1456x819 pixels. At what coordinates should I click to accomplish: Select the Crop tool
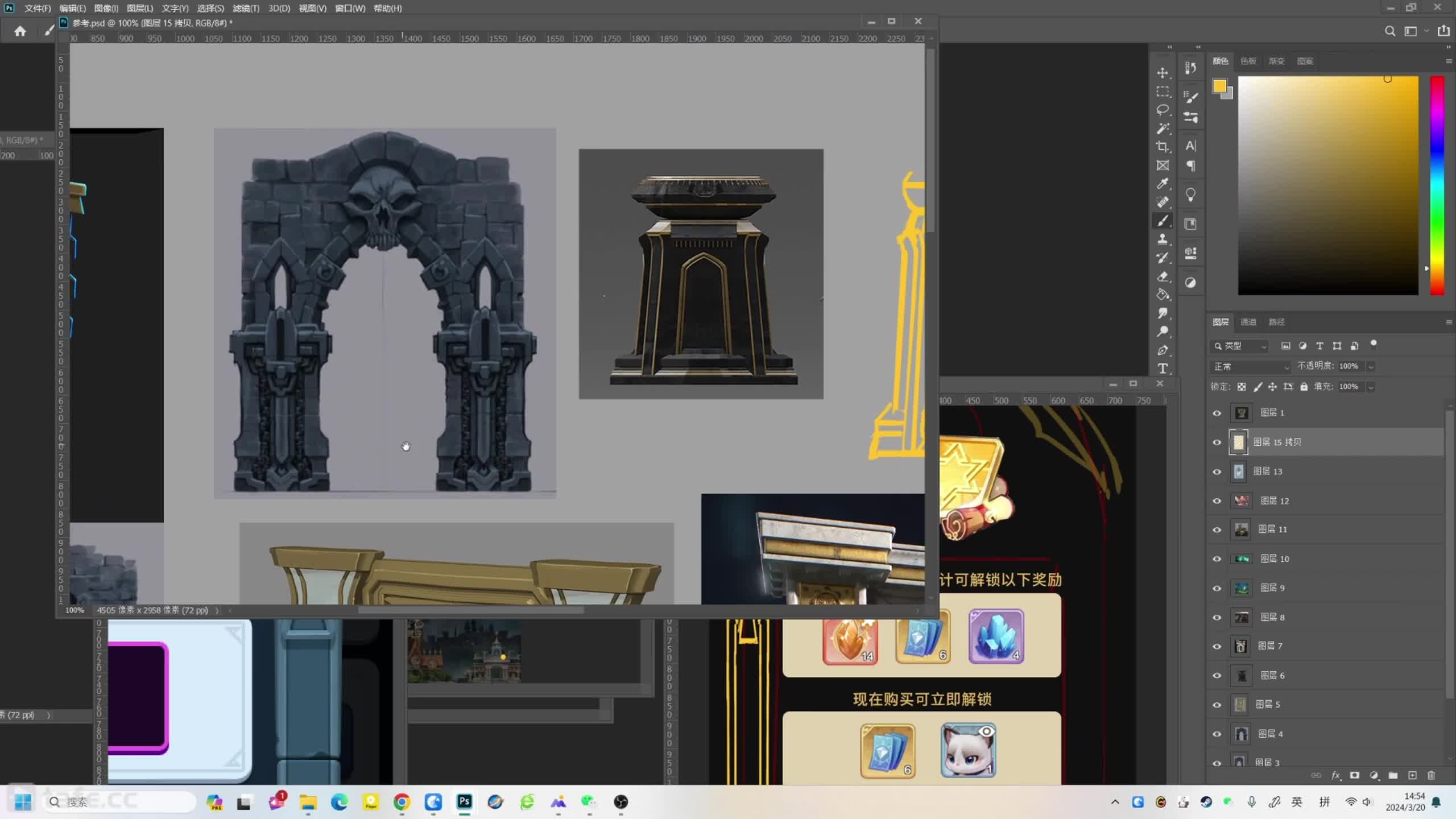[x=1163, y=147]
